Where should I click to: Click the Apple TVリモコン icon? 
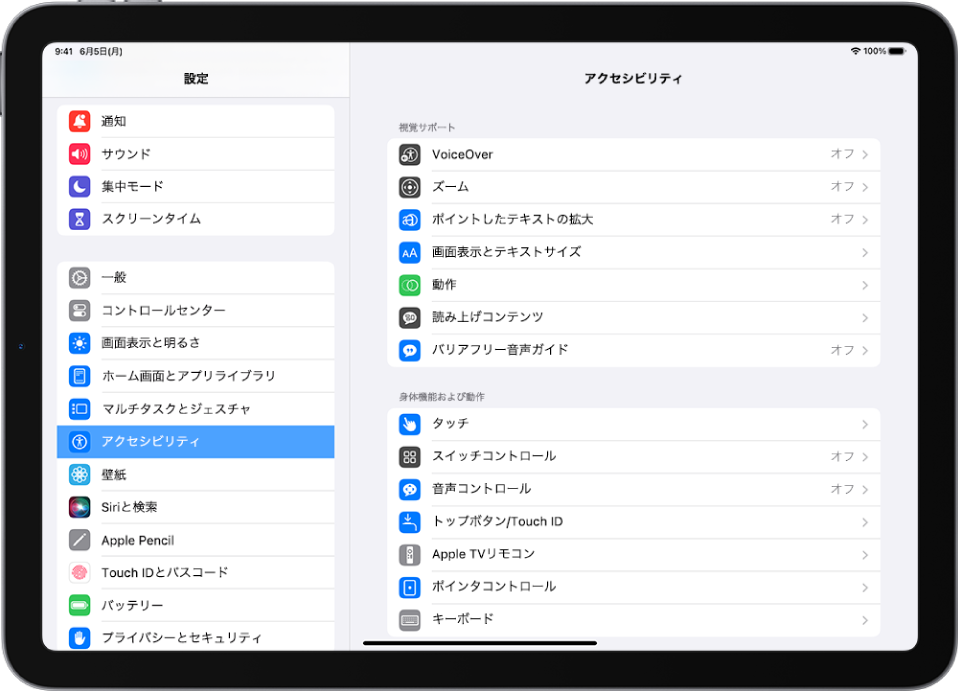(409, 554)
